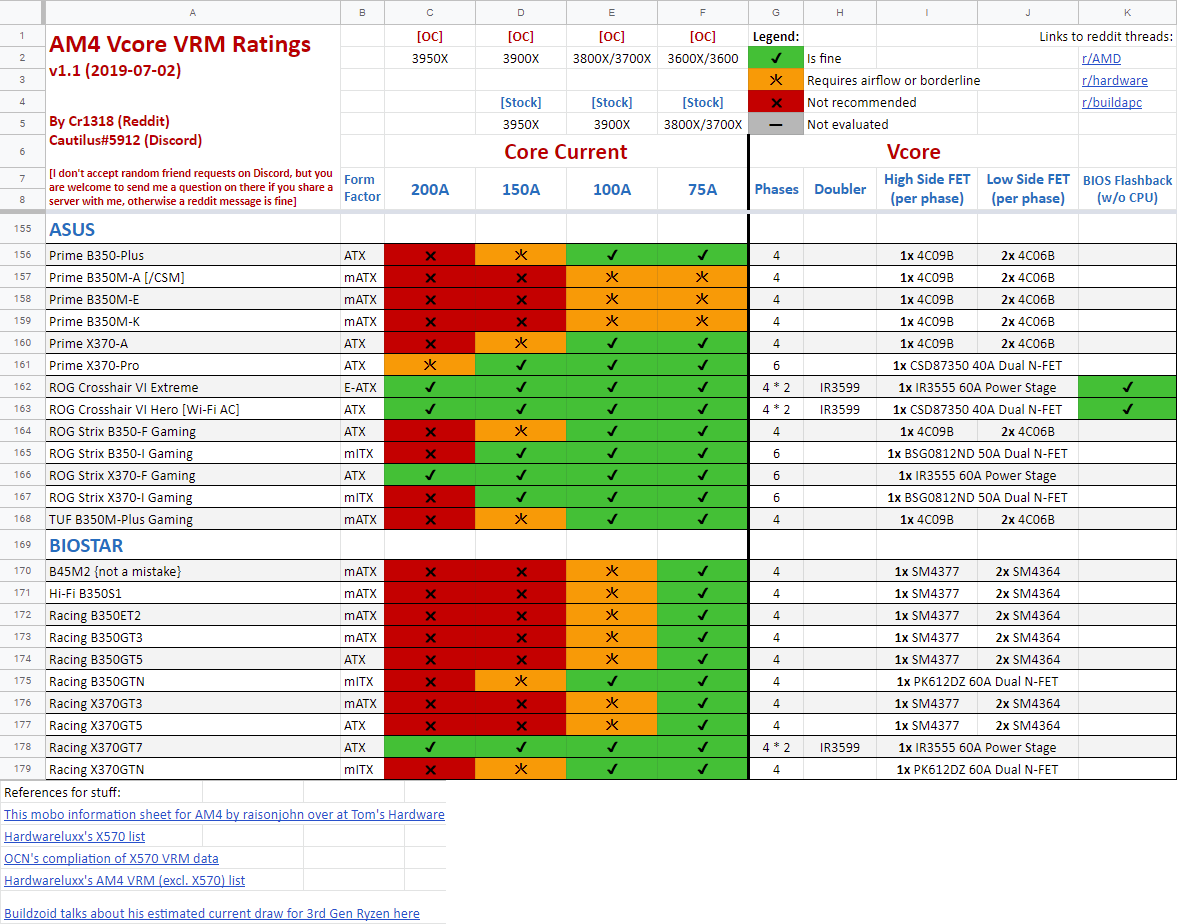
Task: Click the 150A green check for ROG Strix B350-I Gaming
Action: [520, 453]
